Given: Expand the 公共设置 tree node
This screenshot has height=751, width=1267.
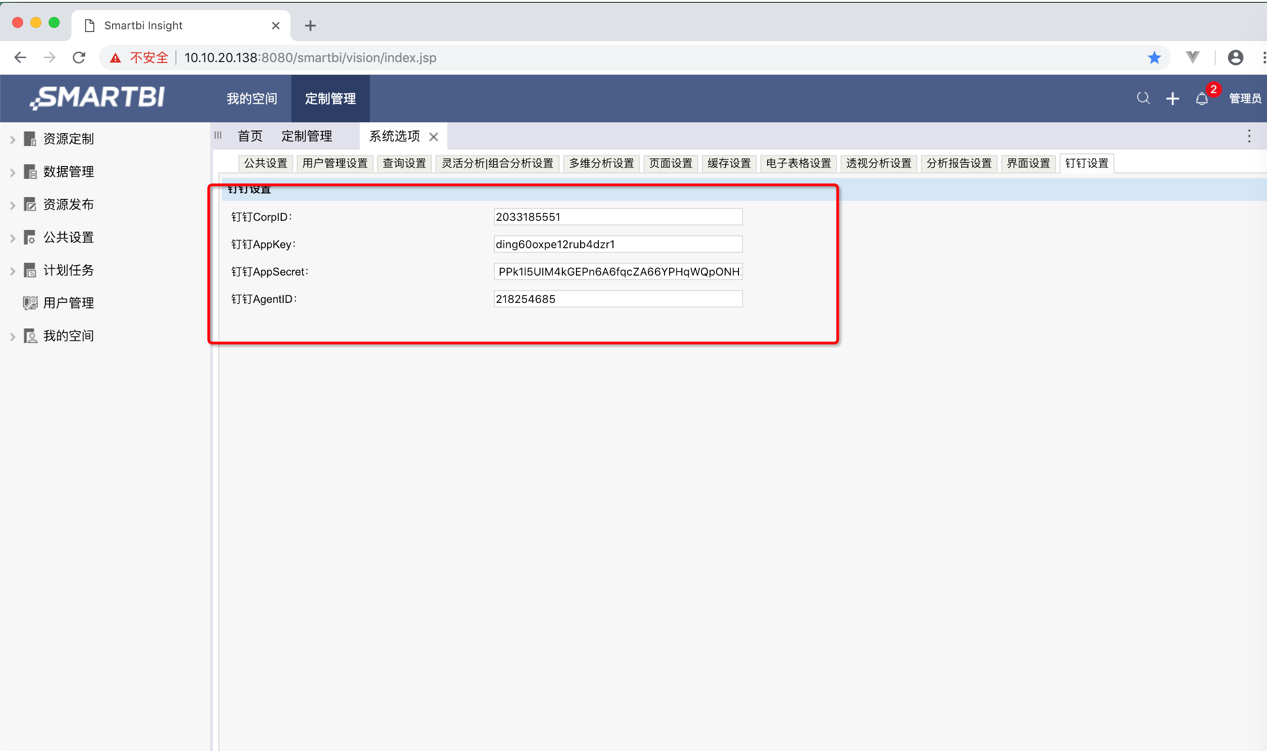Looking at the screenshot, I should 12,238.
